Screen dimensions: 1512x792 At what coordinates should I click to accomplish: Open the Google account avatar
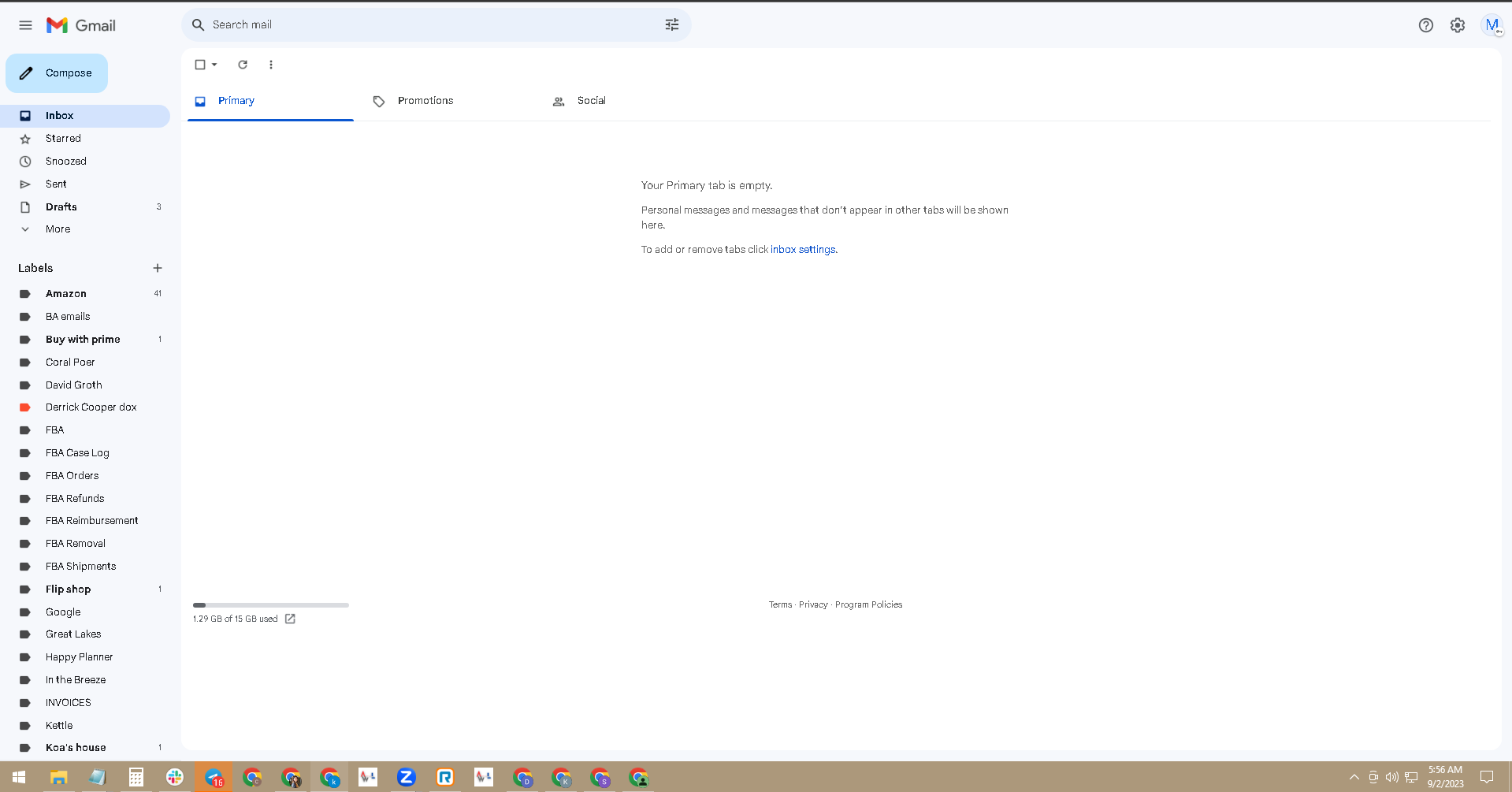[1492, 25]
